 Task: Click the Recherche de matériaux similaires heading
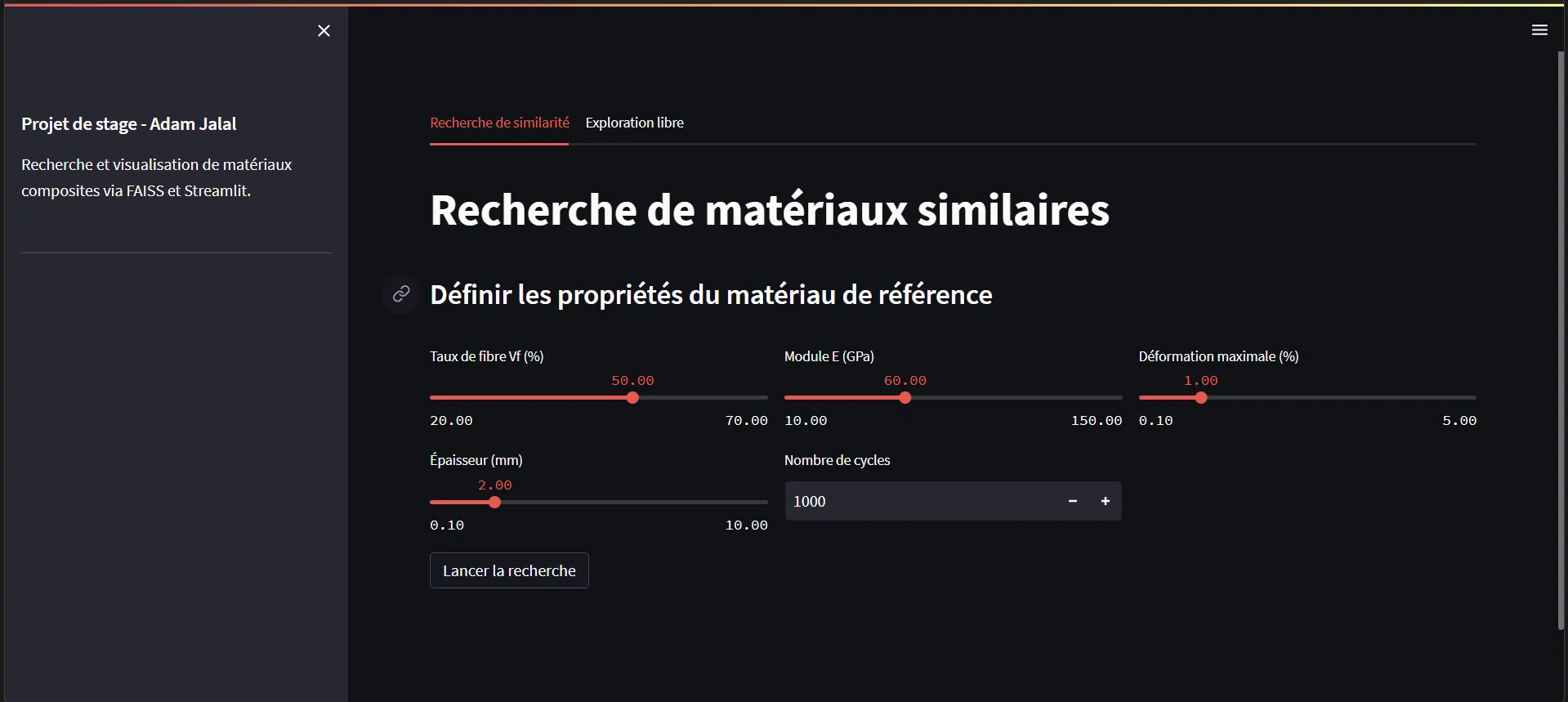coord(770,210)
